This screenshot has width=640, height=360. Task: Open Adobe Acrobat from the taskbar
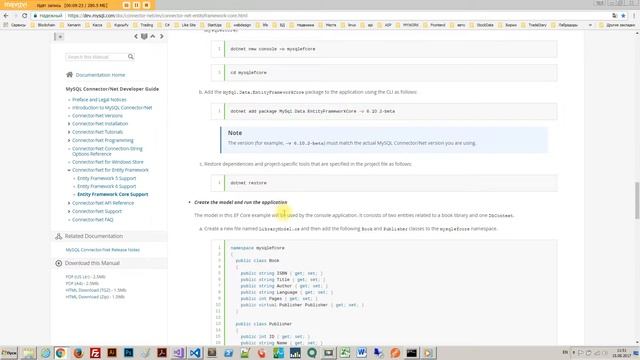click(162, 353)
